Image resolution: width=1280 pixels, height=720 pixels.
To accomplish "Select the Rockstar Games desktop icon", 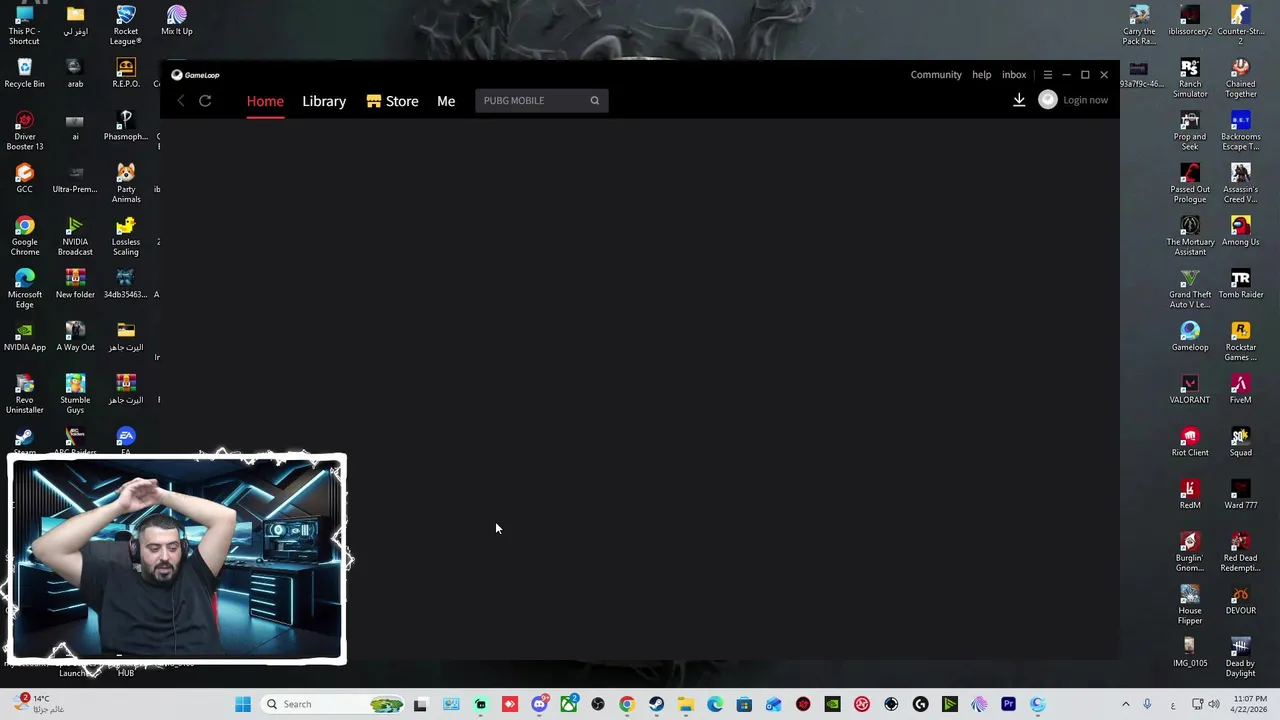I will tap(1241, 341).
